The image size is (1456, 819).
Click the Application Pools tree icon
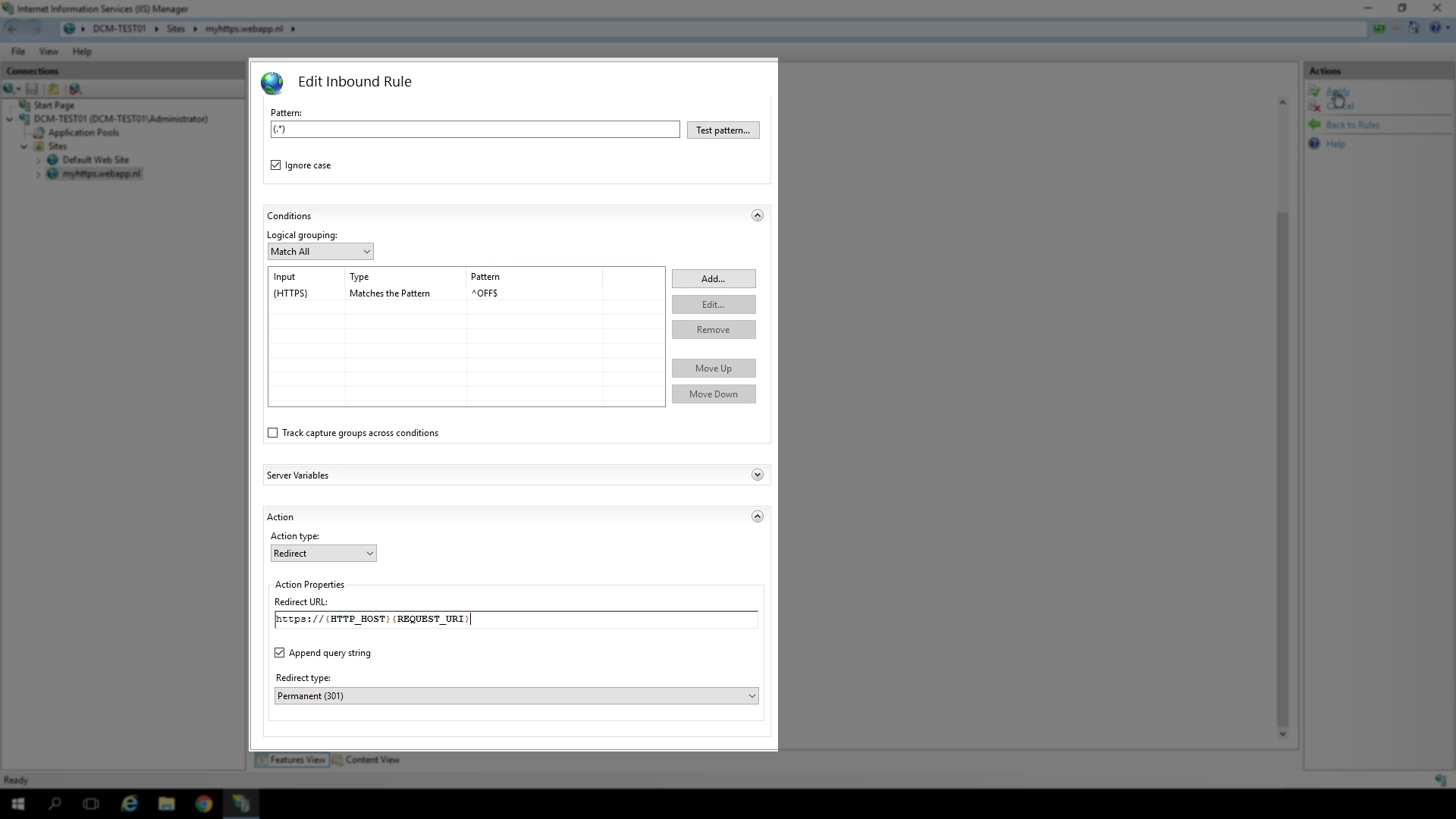tap(39, 133)
